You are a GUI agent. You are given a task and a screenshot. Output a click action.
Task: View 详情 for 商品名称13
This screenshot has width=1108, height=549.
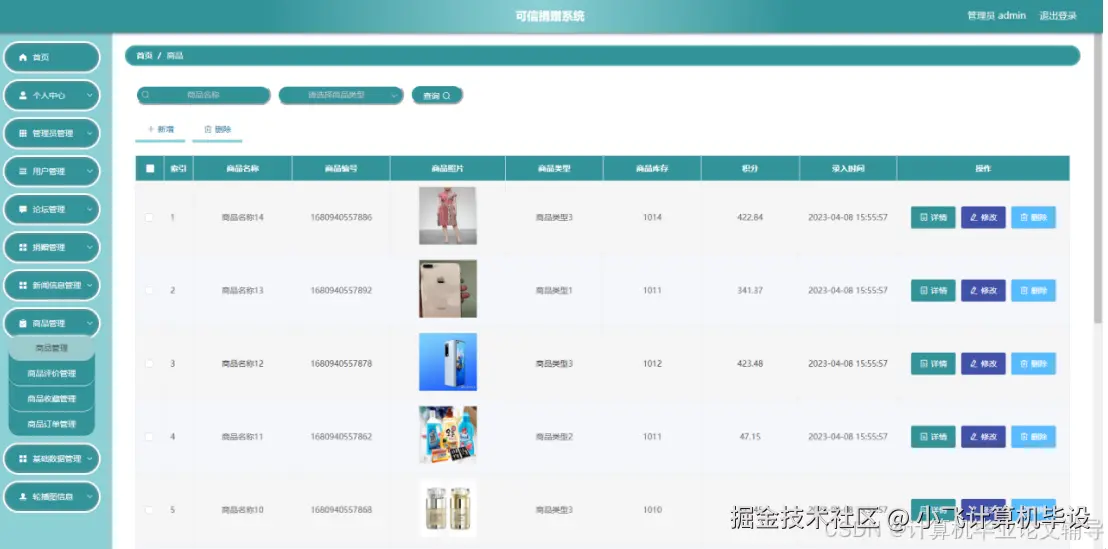[933, 290]
